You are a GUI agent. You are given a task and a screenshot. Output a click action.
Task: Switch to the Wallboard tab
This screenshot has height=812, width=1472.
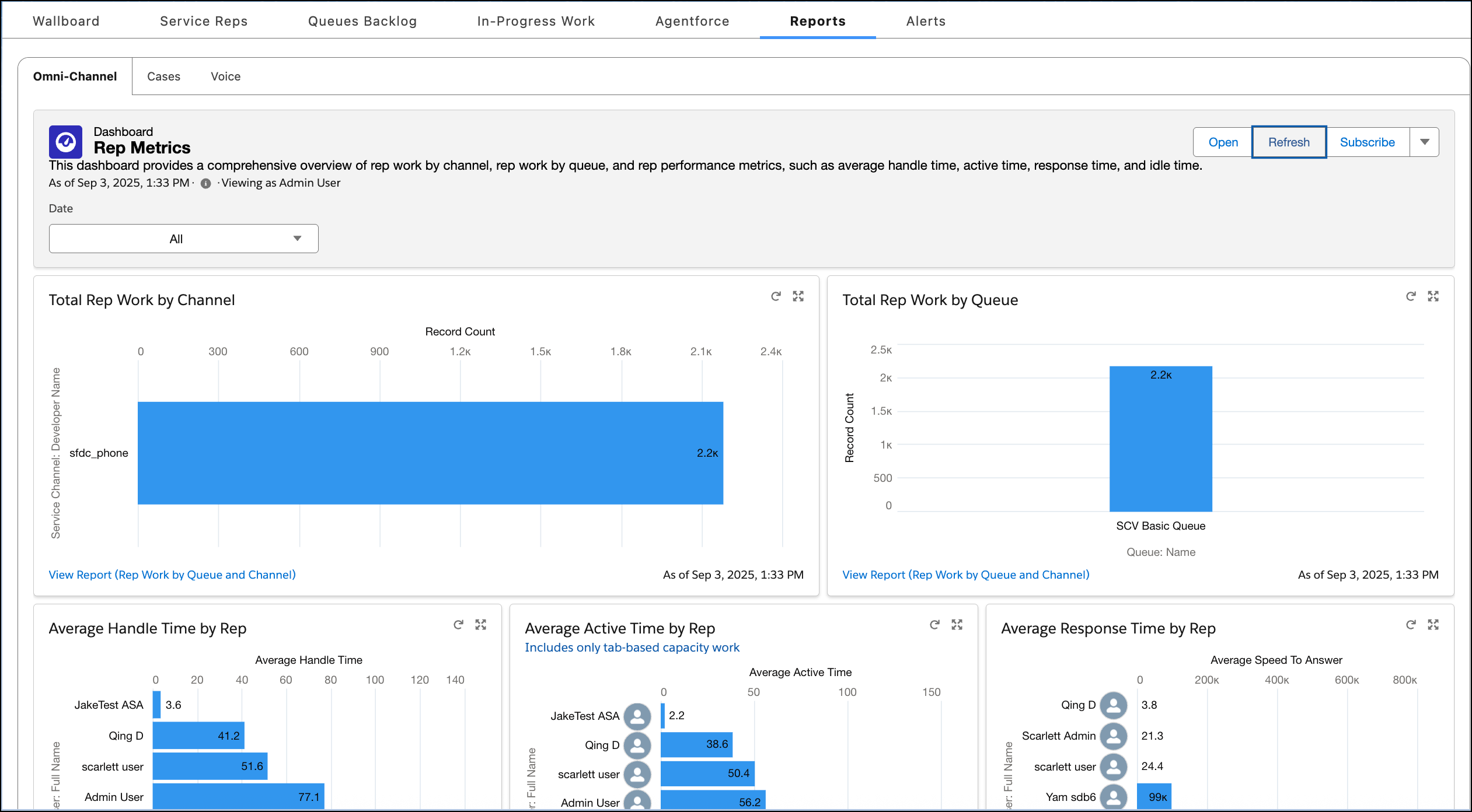66,21
